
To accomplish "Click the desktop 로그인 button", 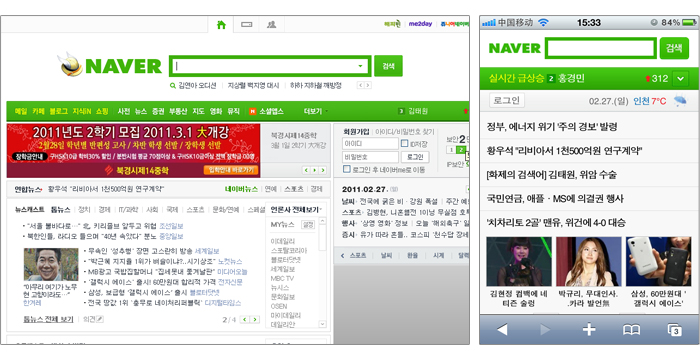I will pos(415,157).
